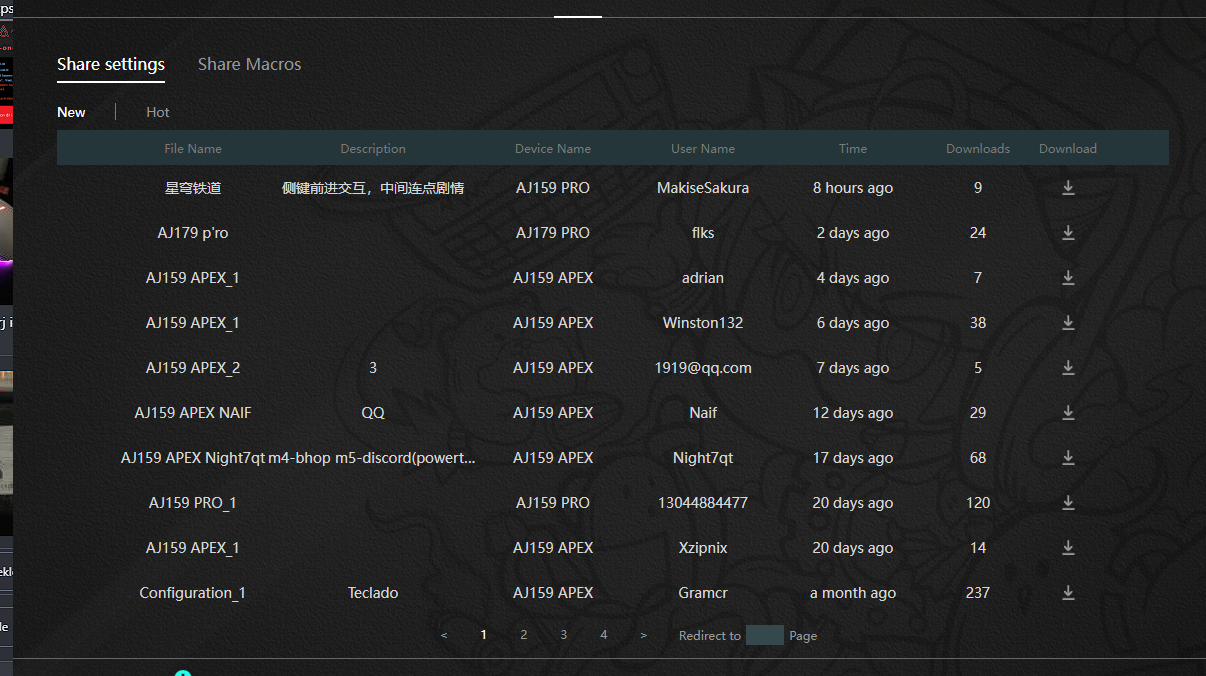
Task: Select the Share settings tab
Action: point(111,64)
